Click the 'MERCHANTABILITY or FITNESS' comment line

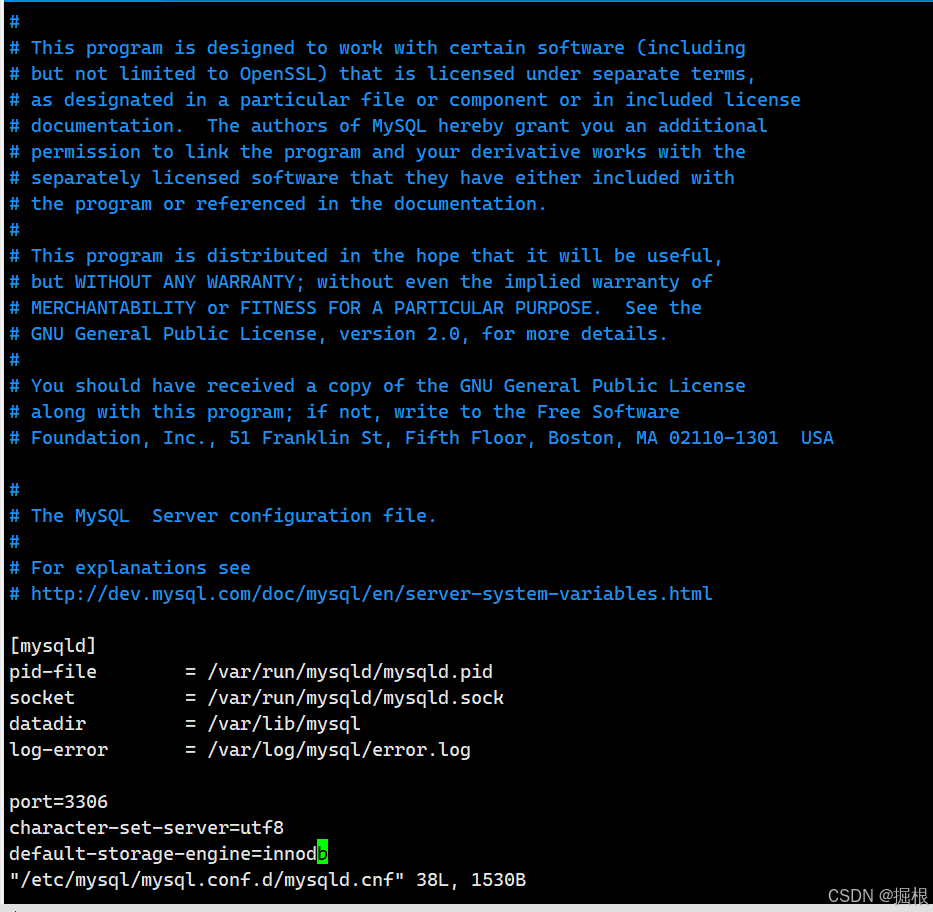pyautogui.click(x=356, y=308)
